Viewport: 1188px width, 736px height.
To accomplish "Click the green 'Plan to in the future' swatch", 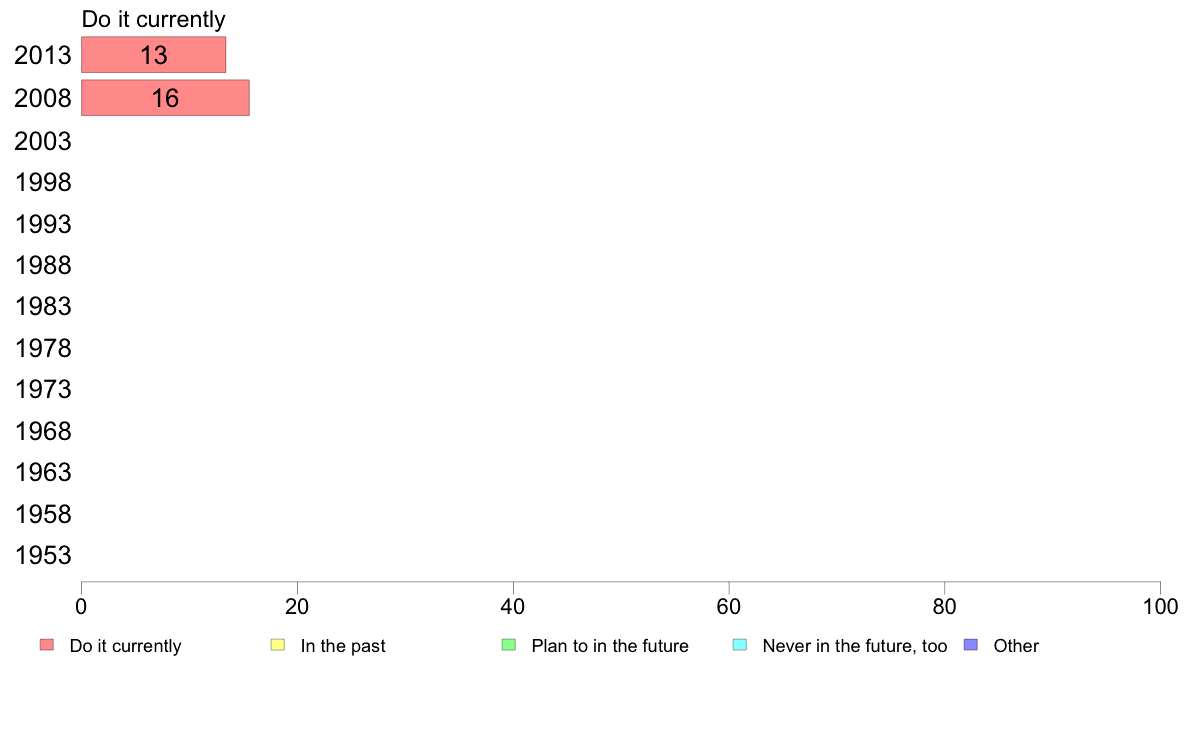I will click(x=508, y=645).
